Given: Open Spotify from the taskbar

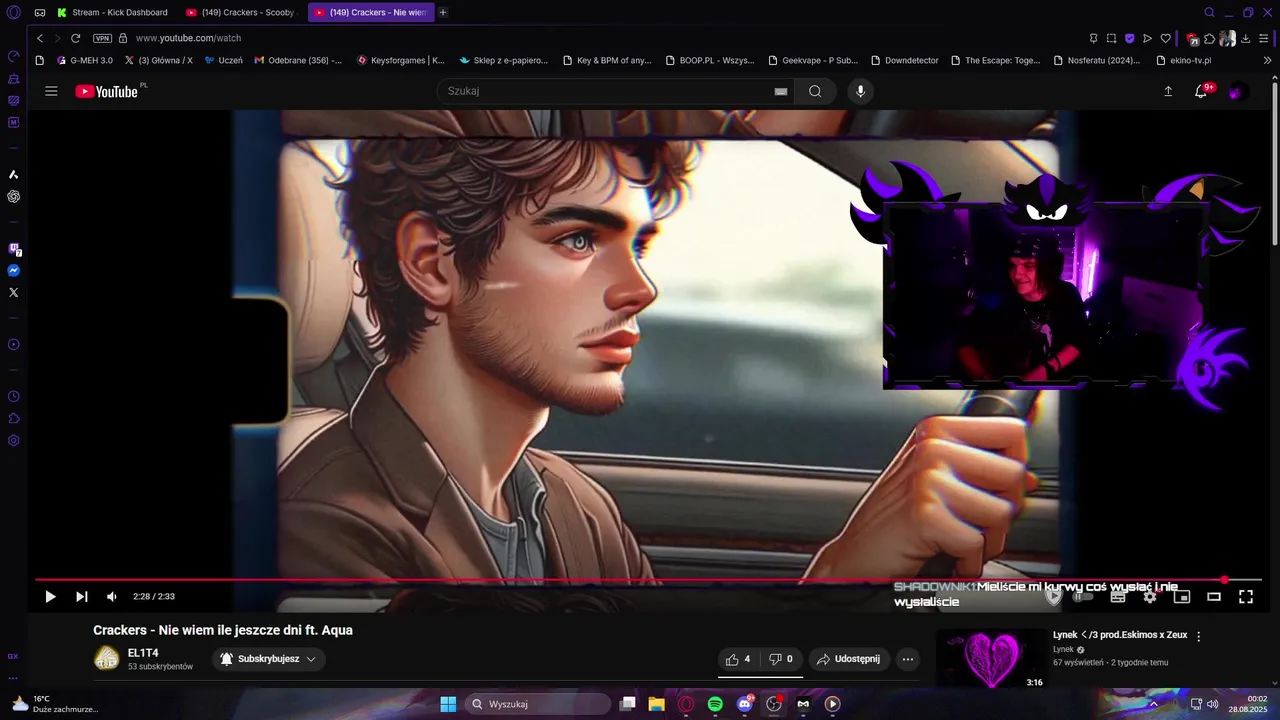Looking at the screenshot, I should (715, 704).
